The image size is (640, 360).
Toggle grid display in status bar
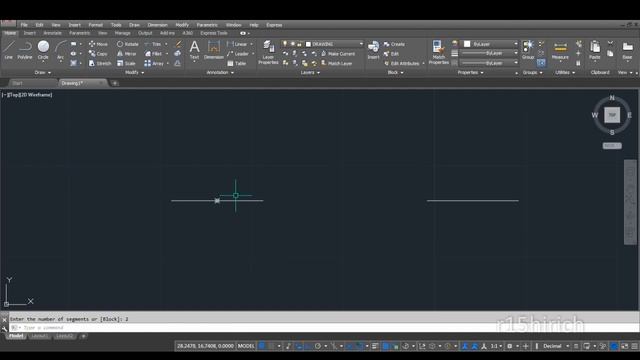(x=262, y=346)
